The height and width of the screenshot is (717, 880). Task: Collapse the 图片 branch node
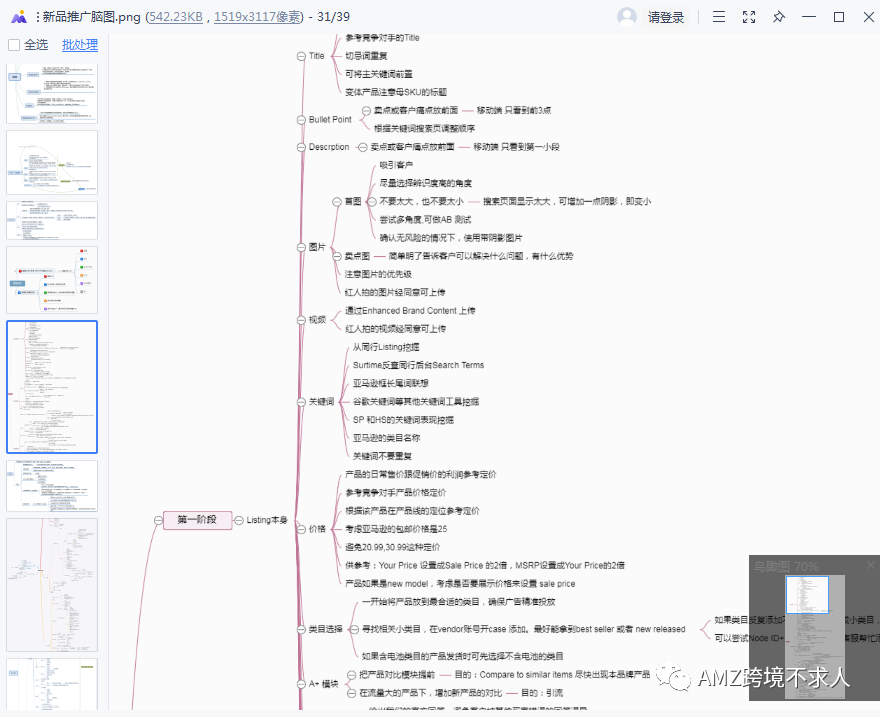pyautogui.click(x=302, y=245)
